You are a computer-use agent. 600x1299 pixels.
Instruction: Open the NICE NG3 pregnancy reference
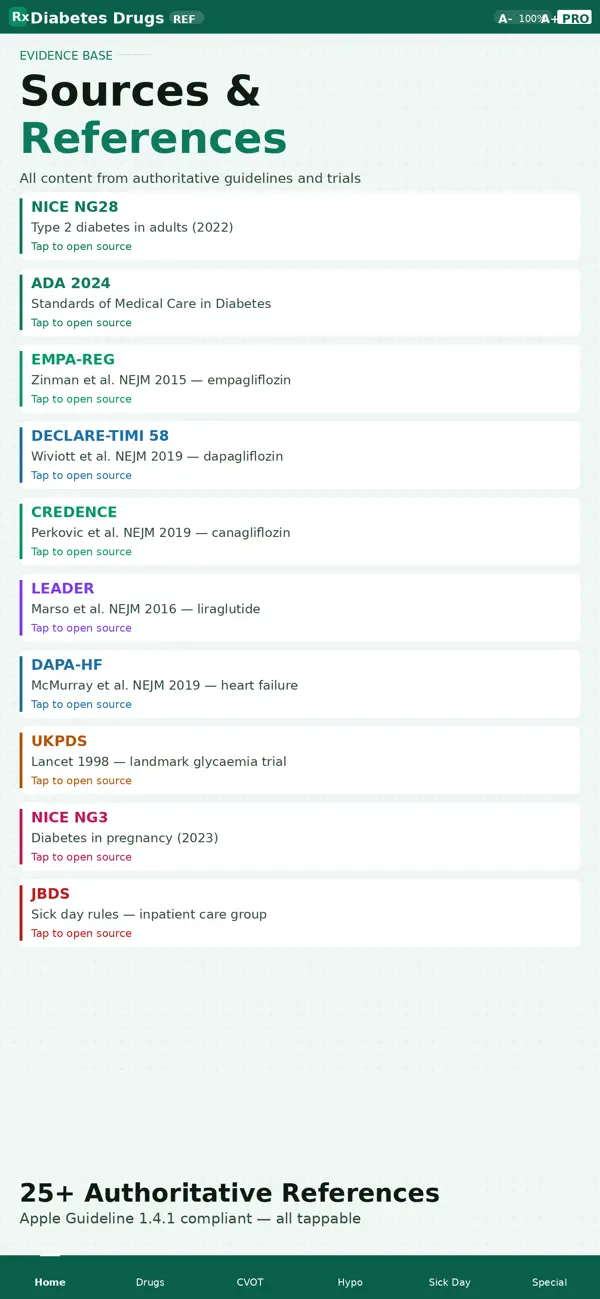(300, 837)
